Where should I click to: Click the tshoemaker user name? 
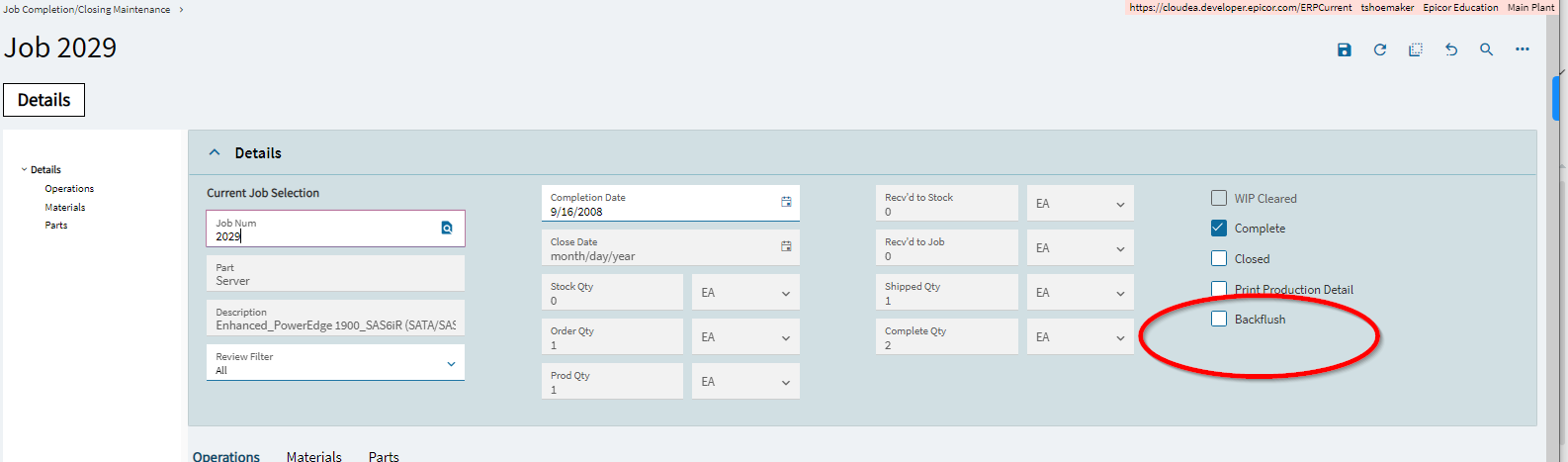1387,7
